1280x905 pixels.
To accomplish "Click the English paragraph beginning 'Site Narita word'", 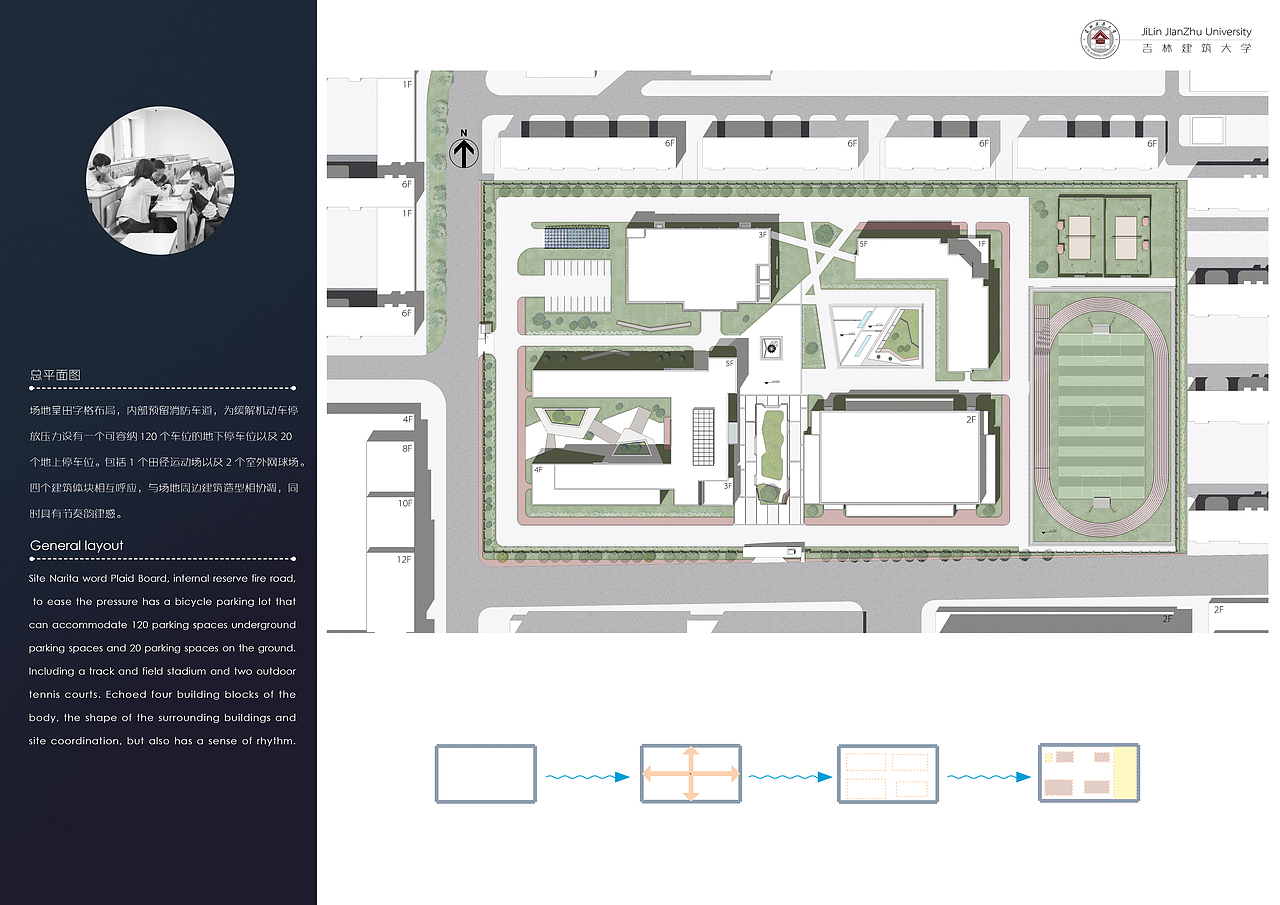I will pos(163,660).
